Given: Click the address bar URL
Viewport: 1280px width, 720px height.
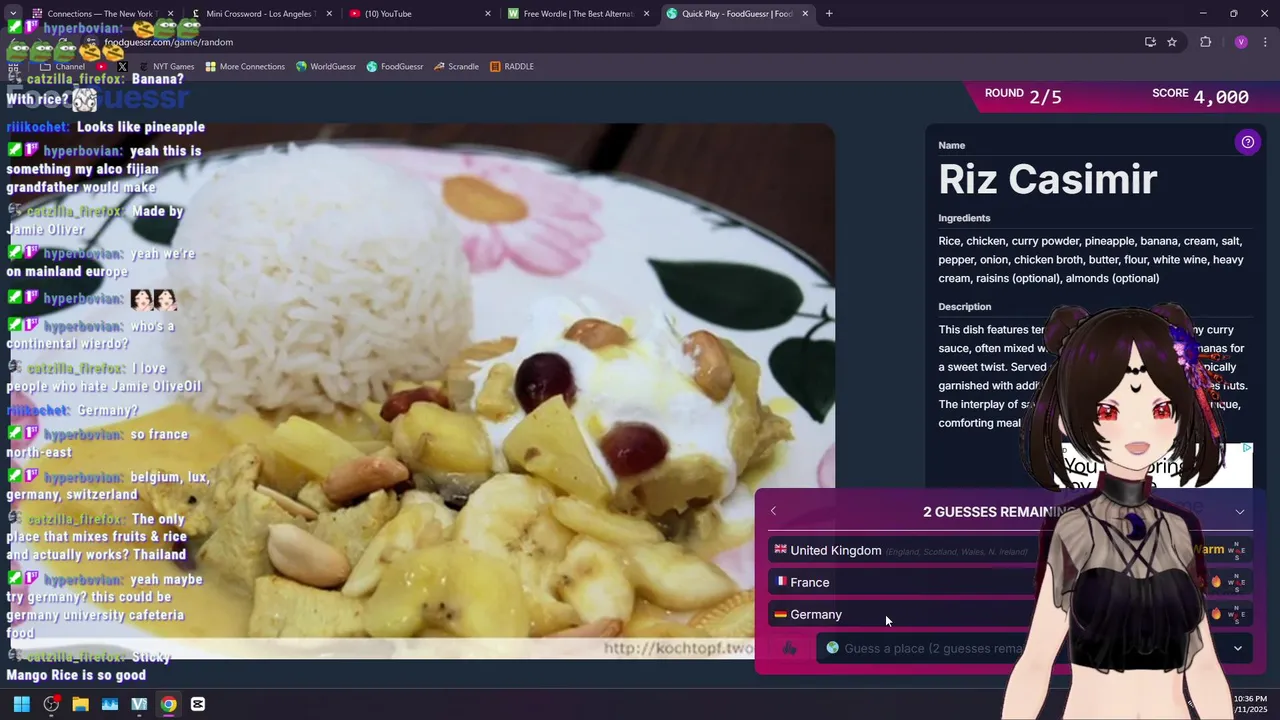Looking at the screenshot, I should (169, 42).
